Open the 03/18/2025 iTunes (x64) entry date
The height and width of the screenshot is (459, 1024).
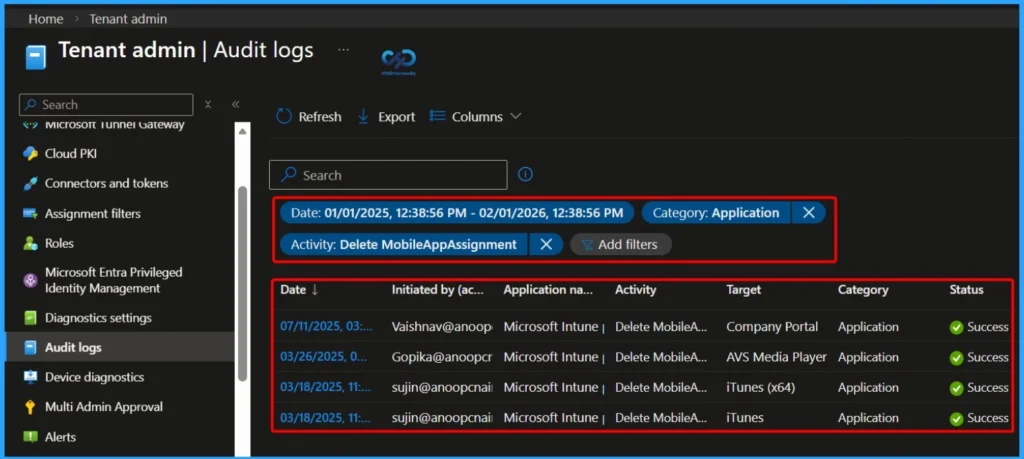point(325,387)
